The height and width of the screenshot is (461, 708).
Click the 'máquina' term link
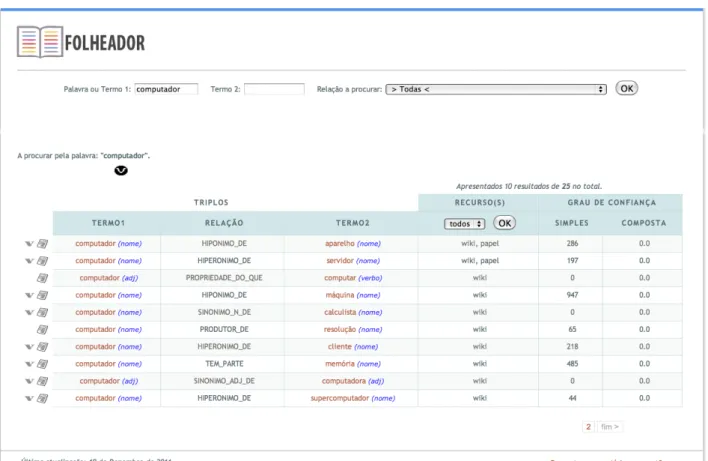(340, 295)
